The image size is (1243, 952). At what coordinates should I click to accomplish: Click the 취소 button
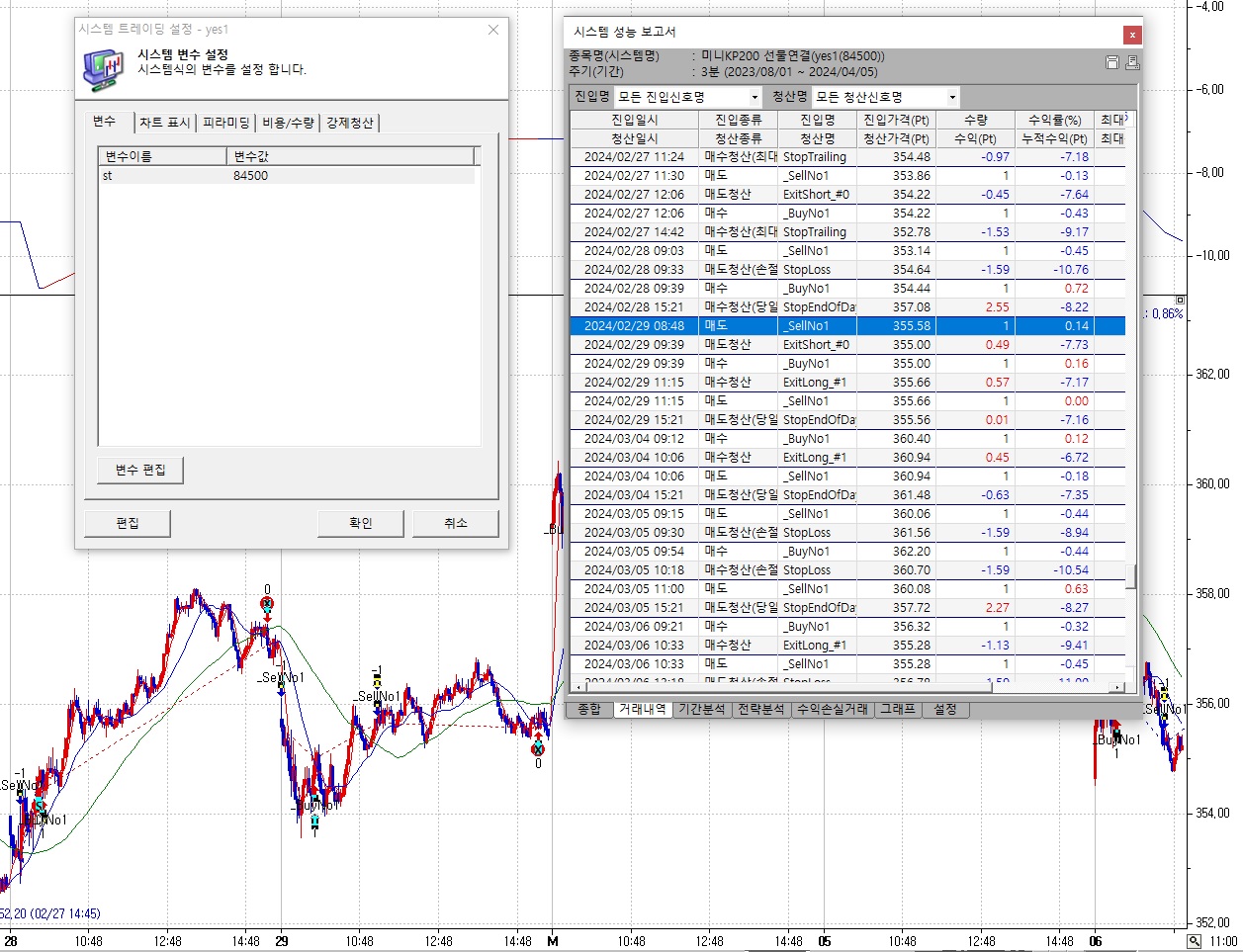[455, 523]
